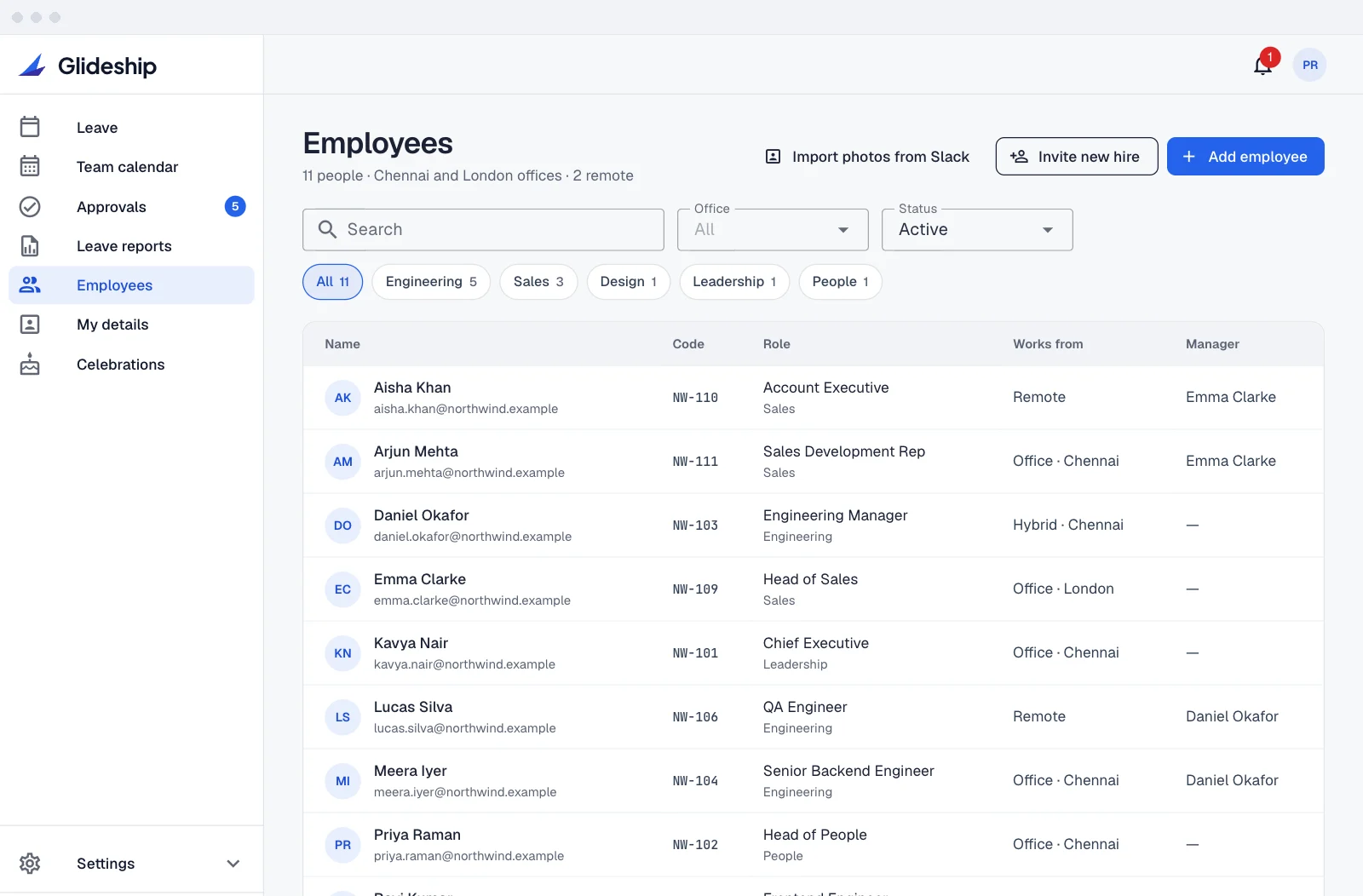This screenshot has width=1363, height=896.
Task: Click the magnifier icon in Search
Action: (x=327, y=229)
